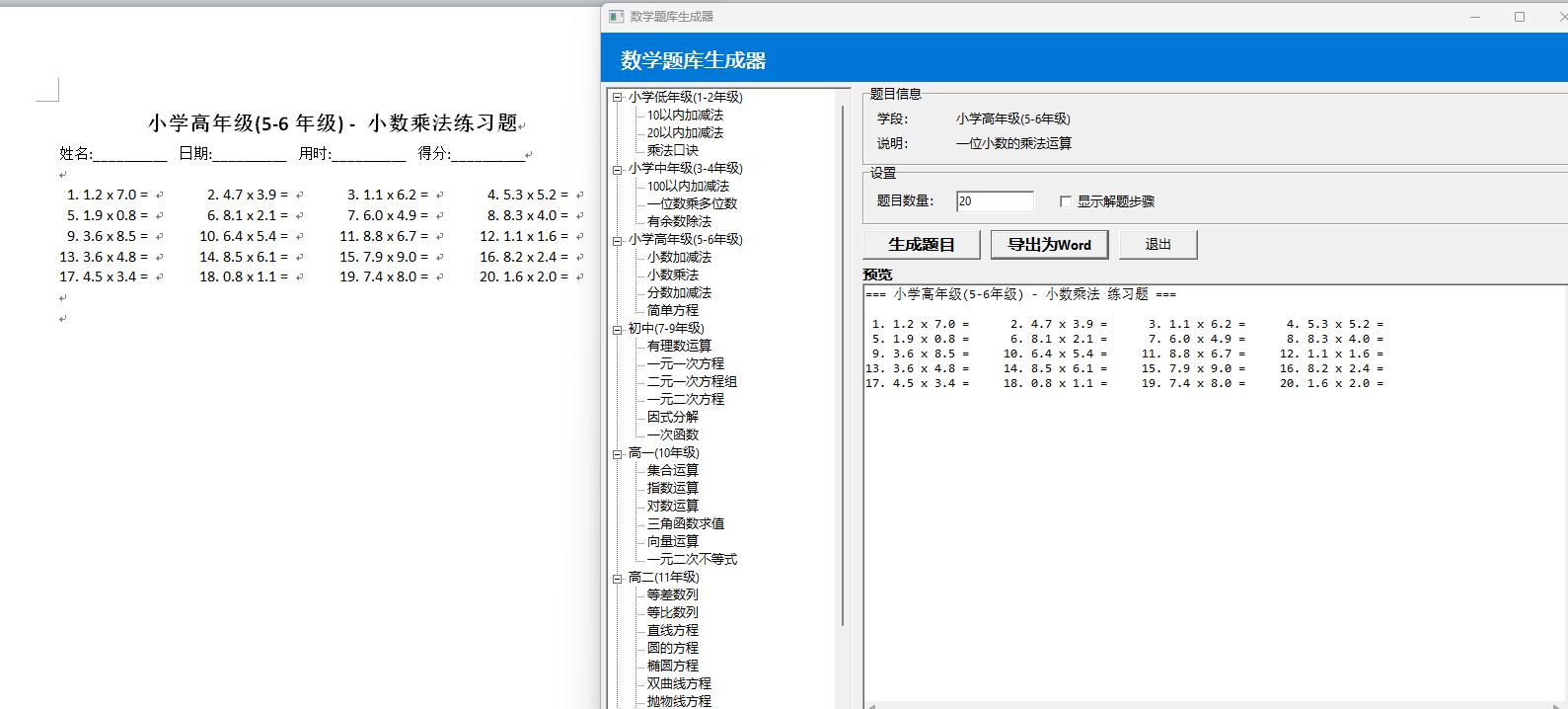The width and height of the screenshot is (1568, 709).
Task: Click the 退出 button
Action: click(1157, 245)
